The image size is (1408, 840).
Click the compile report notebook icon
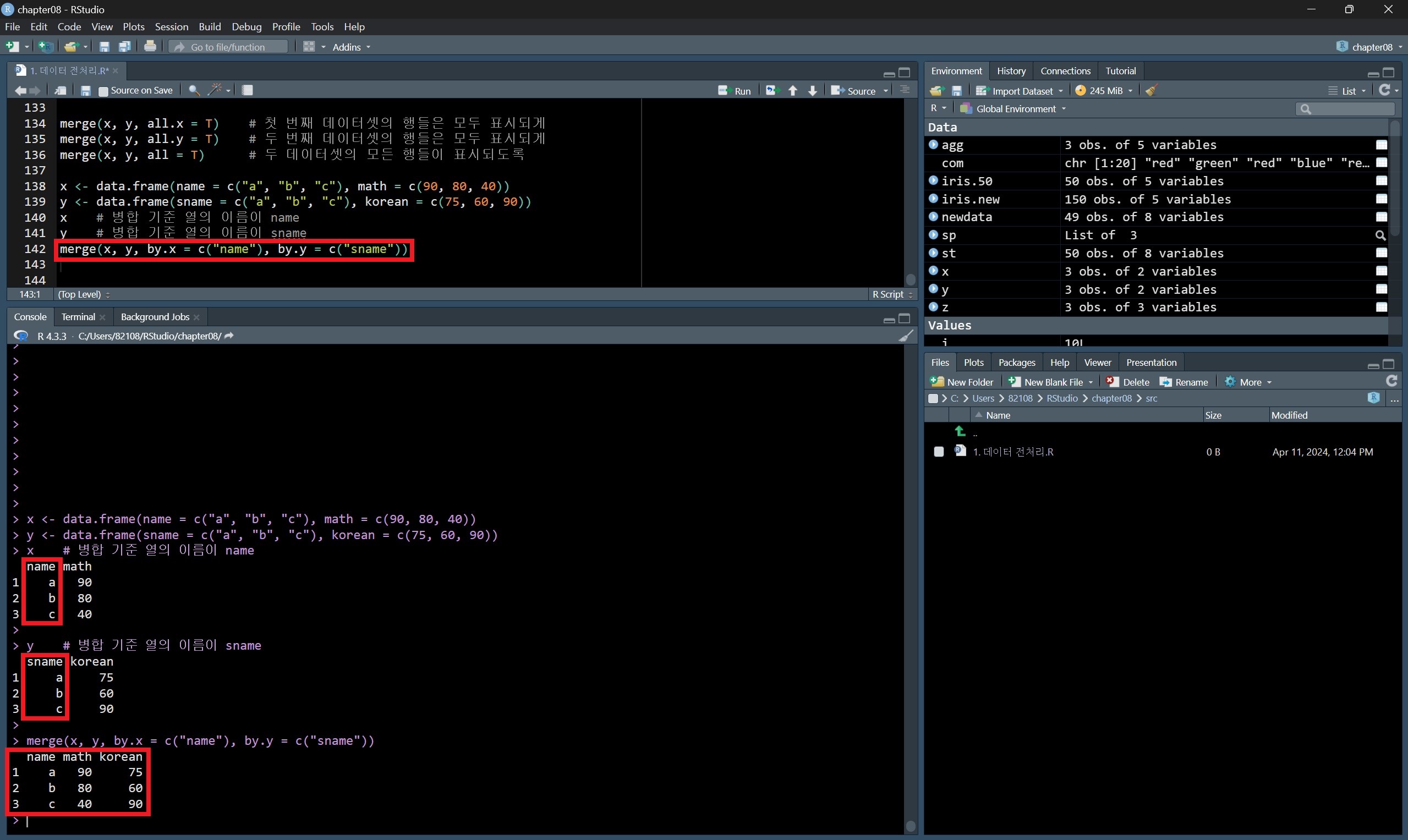coord(248,91)
